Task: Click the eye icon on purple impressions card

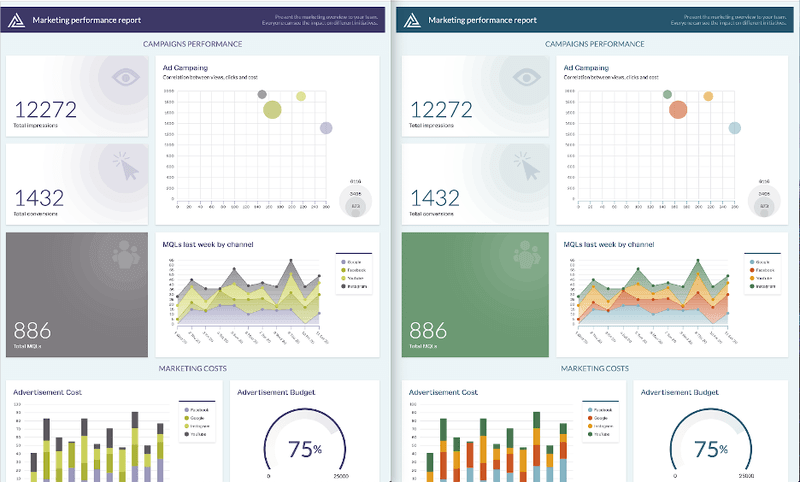Action: [x=126, y=78]
